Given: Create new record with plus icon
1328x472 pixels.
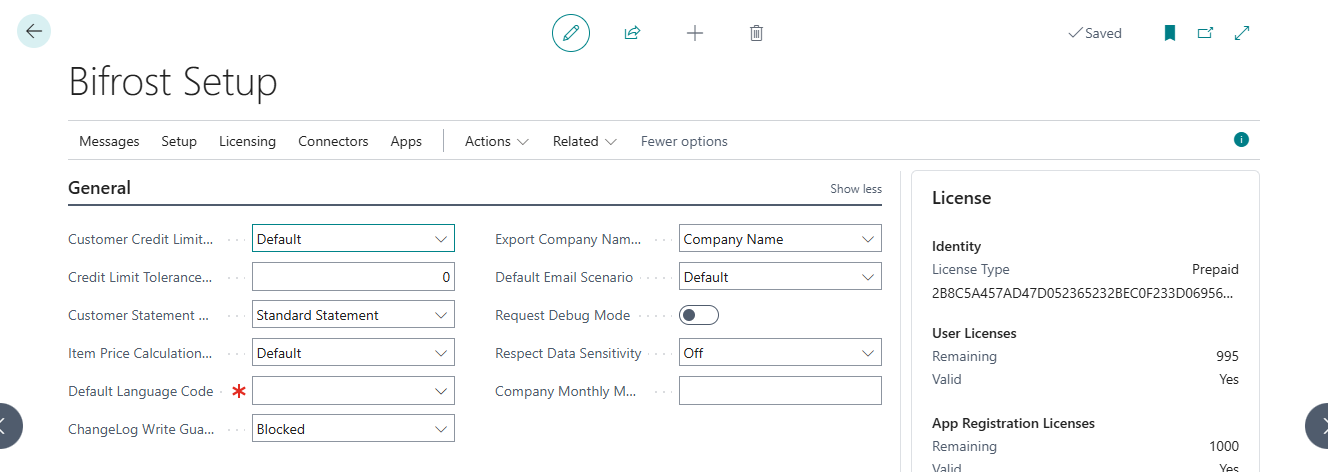Looking at the screenshot, I should tap(695, 33).
